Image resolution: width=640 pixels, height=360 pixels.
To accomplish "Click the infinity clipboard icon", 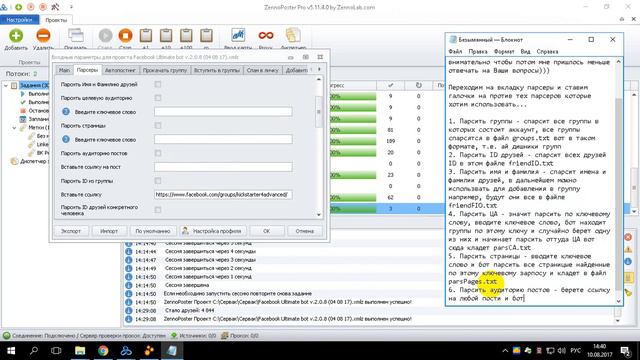I will click(x=206, y=36).
